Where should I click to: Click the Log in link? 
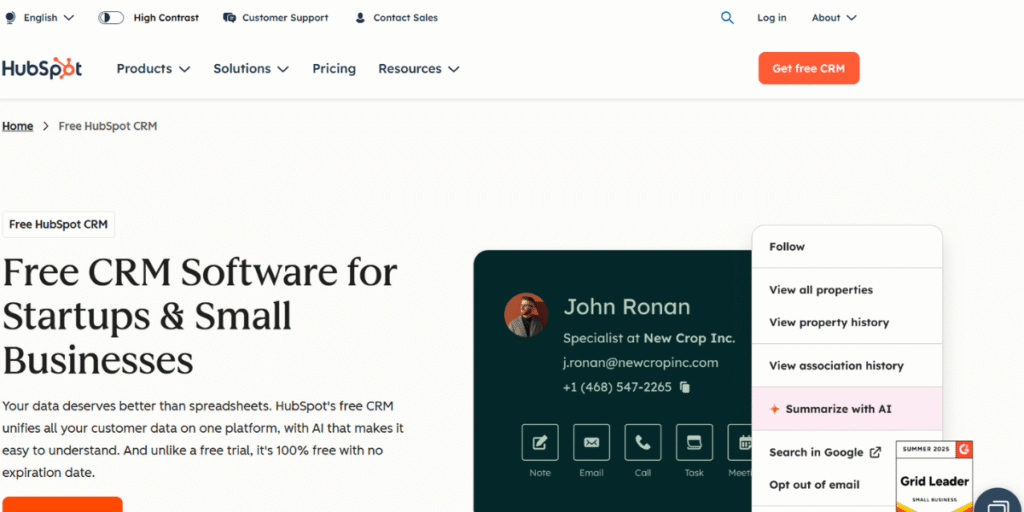coord(771,18)
